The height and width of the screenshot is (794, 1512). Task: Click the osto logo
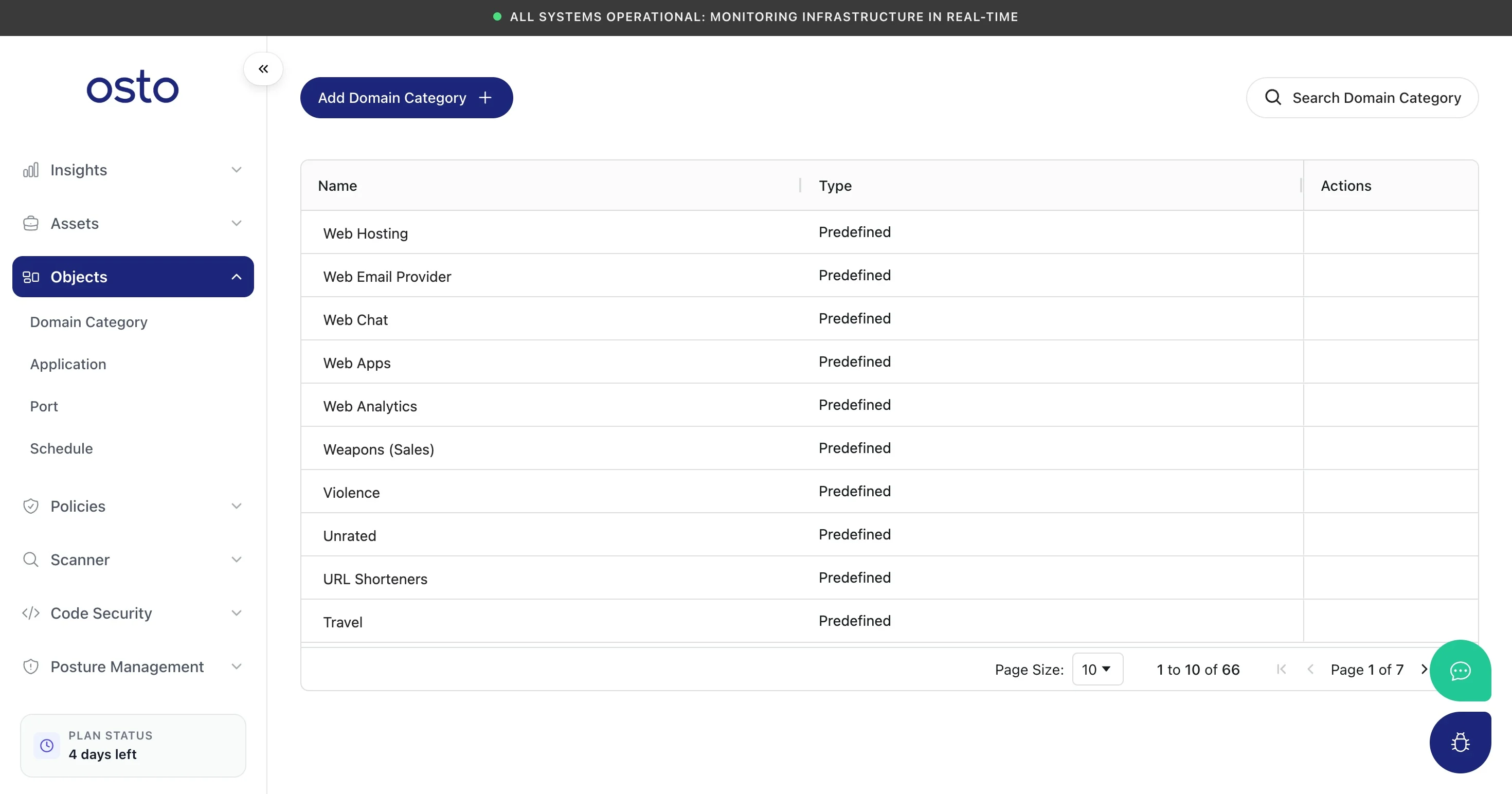pyautogui.click(x=133, y=87)
